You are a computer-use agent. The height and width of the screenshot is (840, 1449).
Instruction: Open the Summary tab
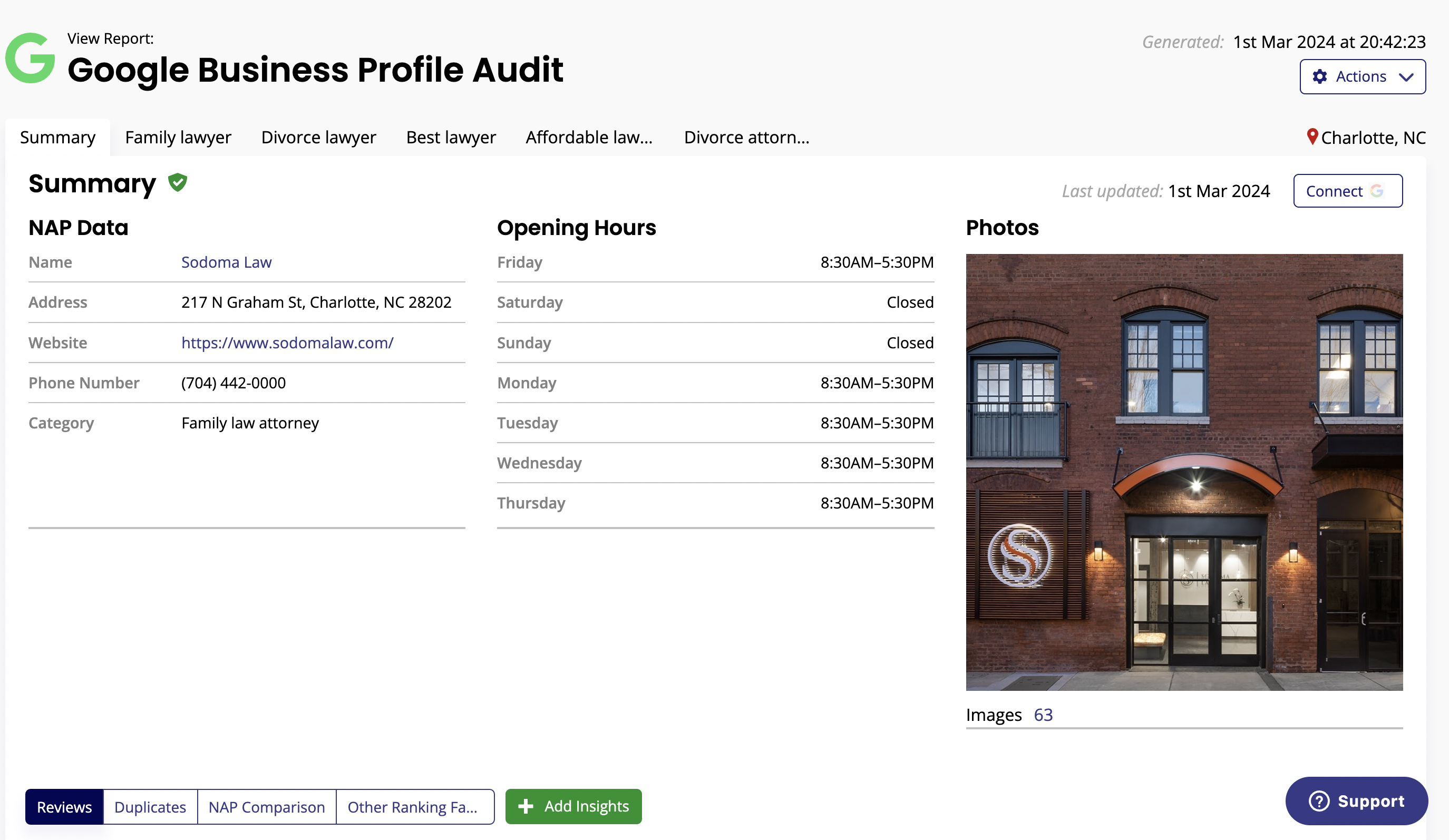[57, 138]
